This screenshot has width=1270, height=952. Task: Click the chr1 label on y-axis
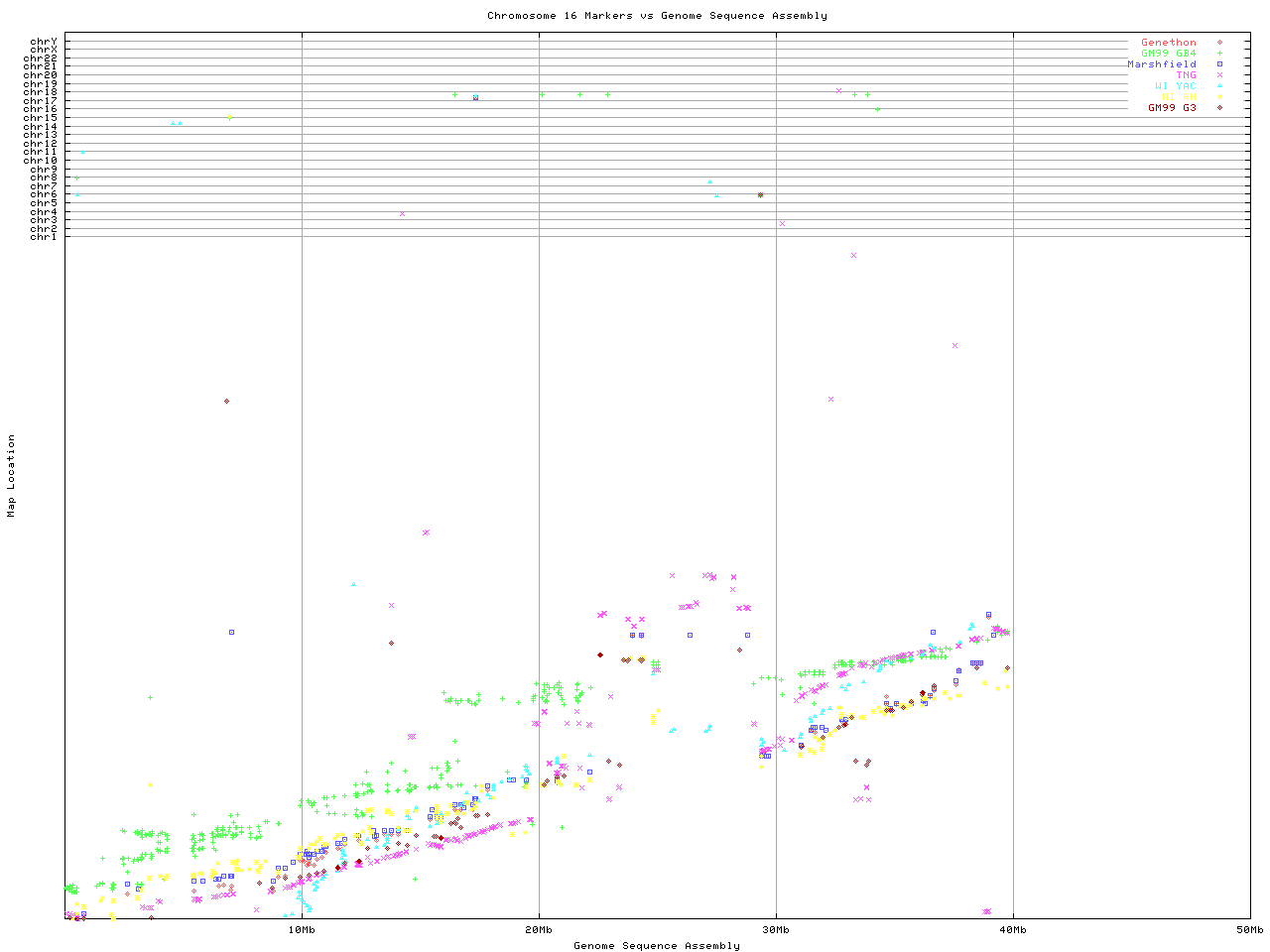point(44,237)
